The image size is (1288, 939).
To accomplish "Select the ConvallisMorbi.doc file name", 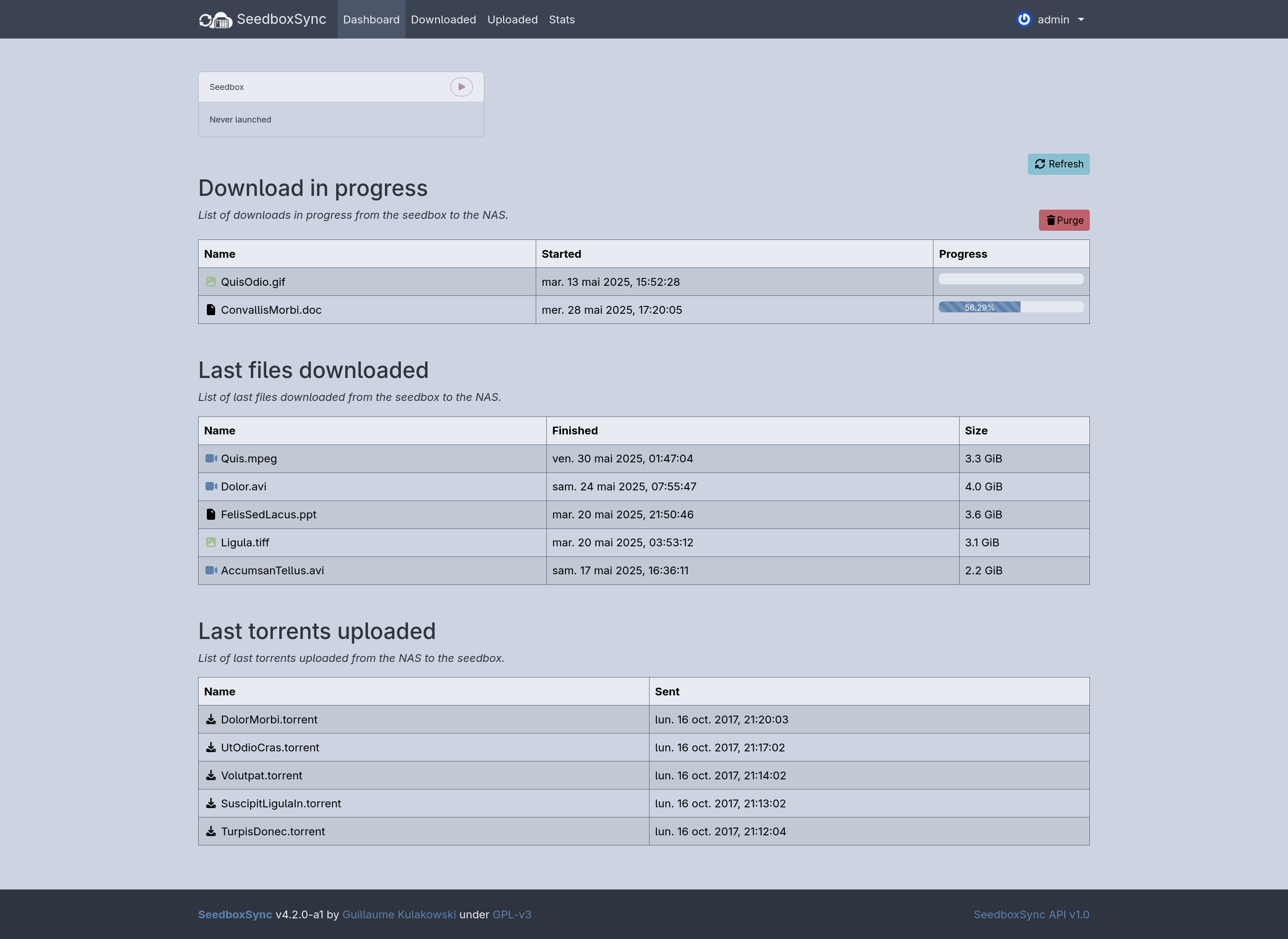I will [x=271, y=310].
